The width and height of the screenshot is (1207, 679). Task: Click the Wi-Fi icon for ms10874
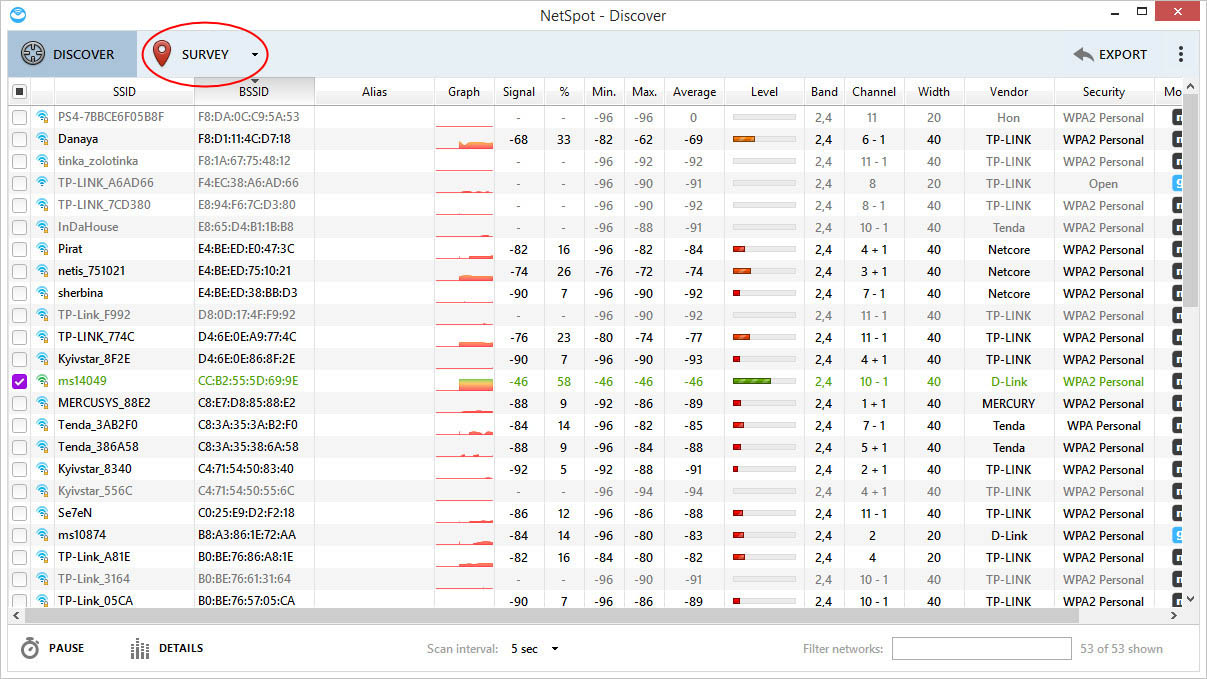click(x=42, y=535)
